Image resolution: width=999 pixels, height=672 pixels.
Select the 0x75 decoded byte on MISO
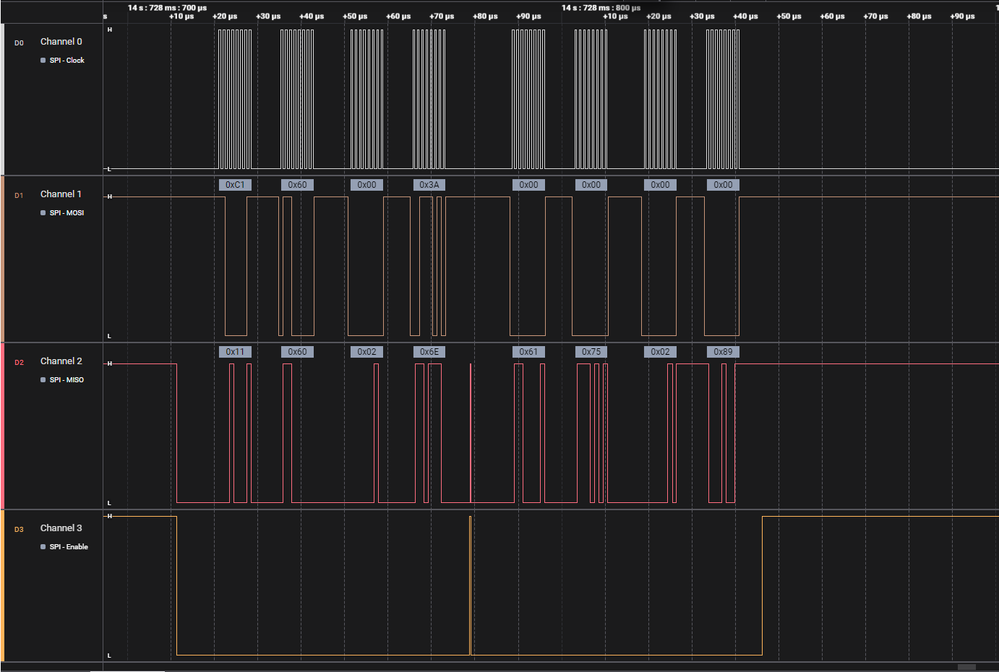click(x=591, y=352)
